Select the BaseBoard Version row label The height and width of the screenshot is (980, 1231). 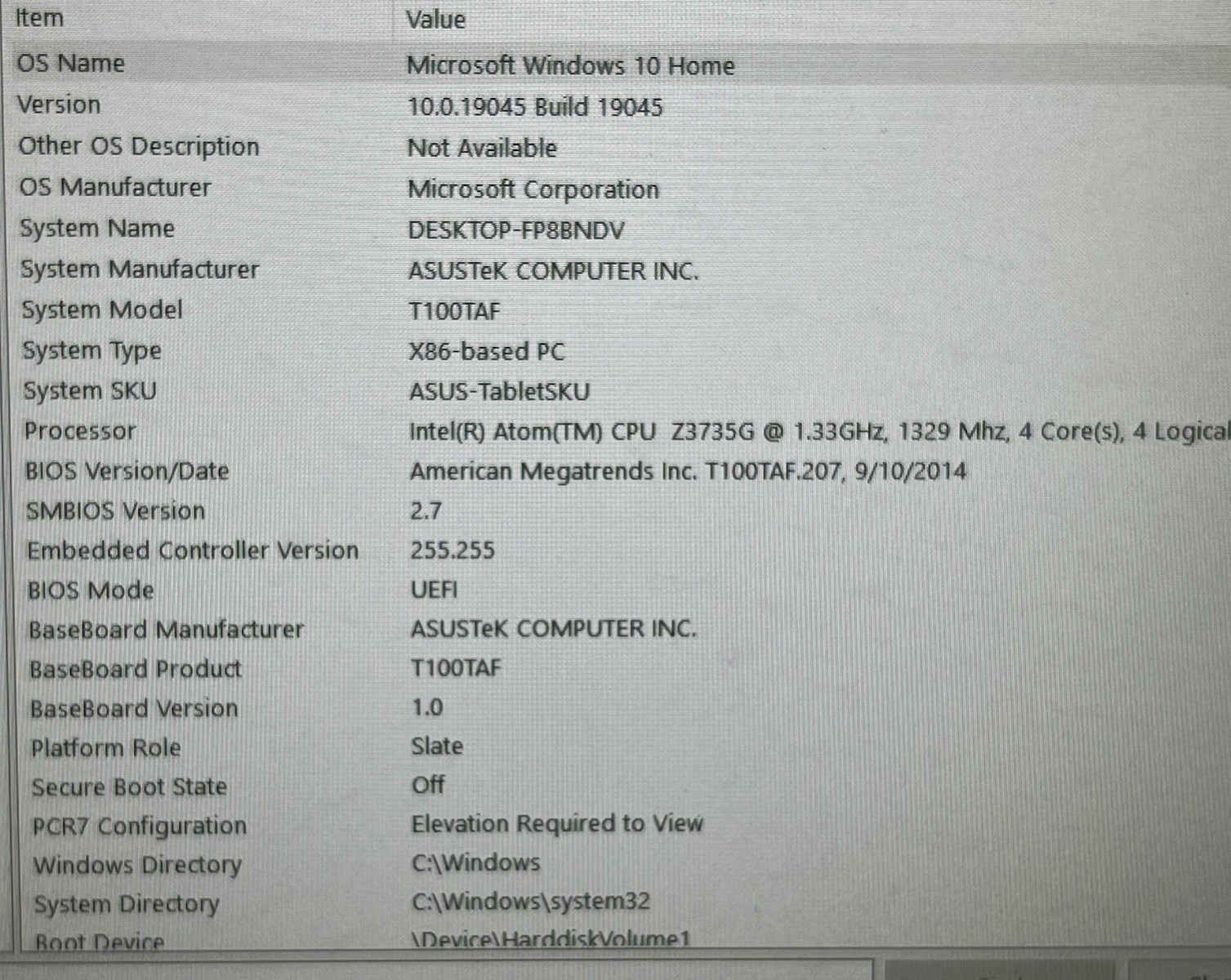(x=134, y=709)
